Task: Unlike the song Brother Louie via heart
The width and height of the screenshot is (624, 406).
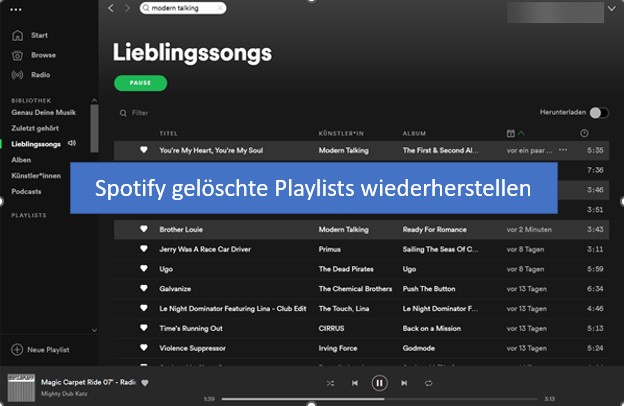Action: click(x=143, y=229)
